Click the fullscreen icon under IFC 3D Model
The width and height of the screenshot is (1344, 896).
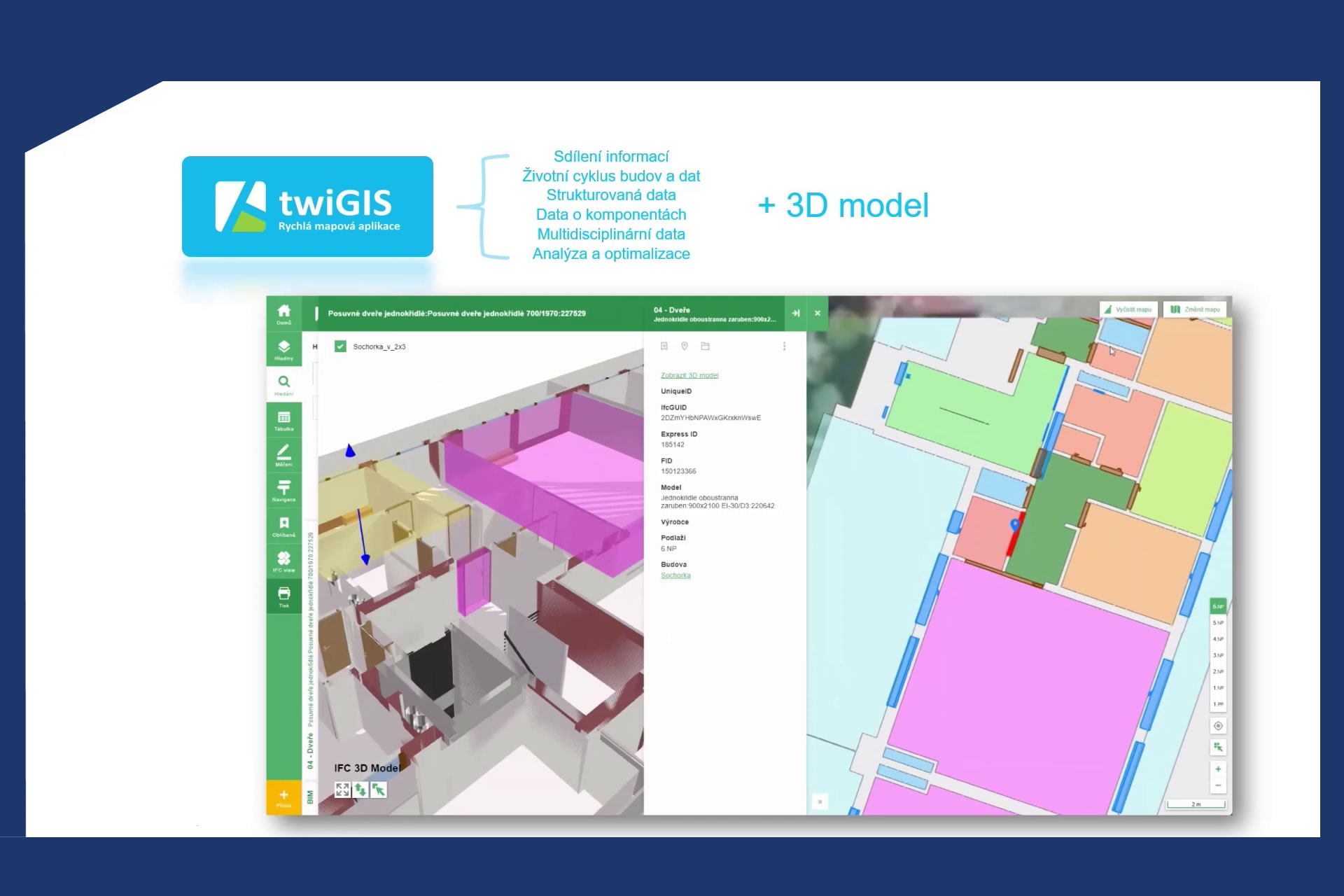click(342, 790)
